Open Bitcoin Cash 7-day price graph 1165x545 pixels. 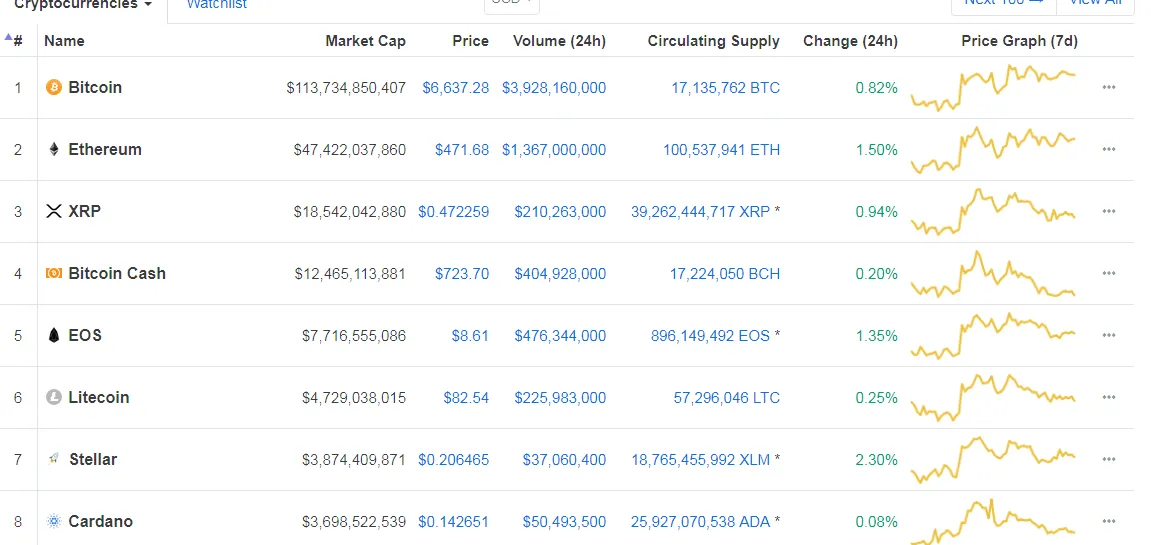coord(993,273)
